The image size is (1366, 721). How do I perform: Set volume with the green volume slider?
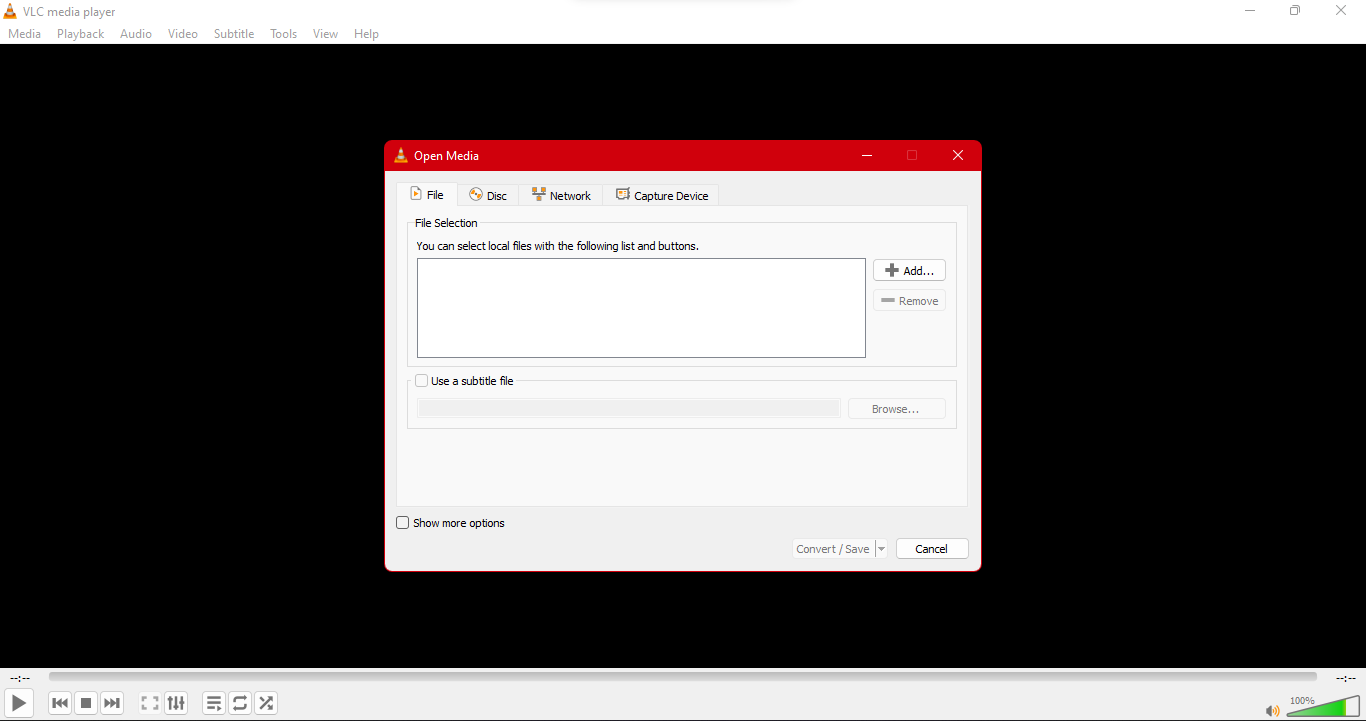1322,708
